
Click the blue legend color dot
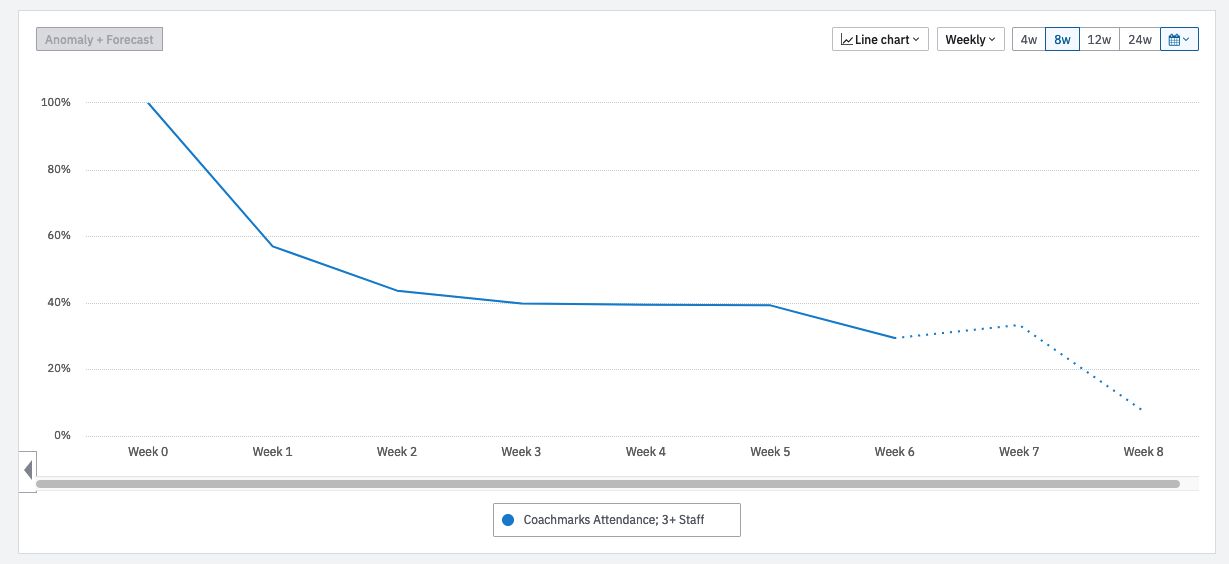[x=508, y=520]
